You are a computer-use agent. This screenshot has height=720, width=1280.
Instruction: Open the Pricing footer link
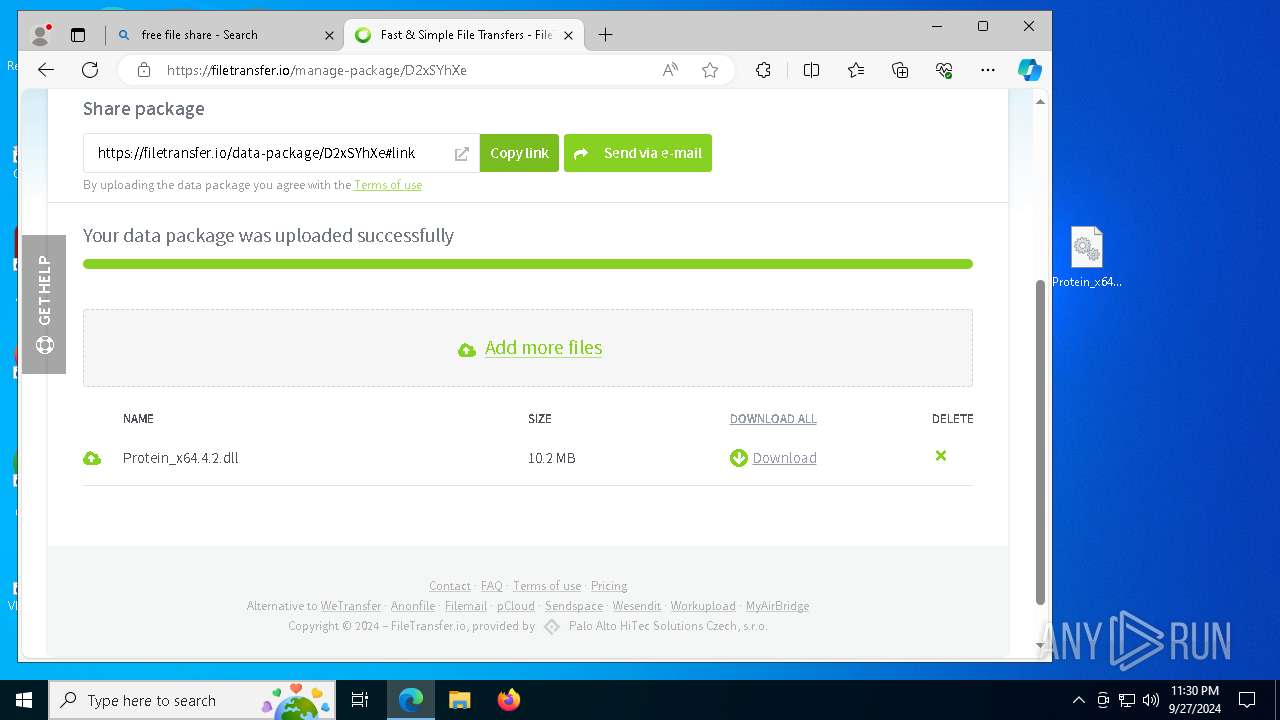(x=609, y=586)
